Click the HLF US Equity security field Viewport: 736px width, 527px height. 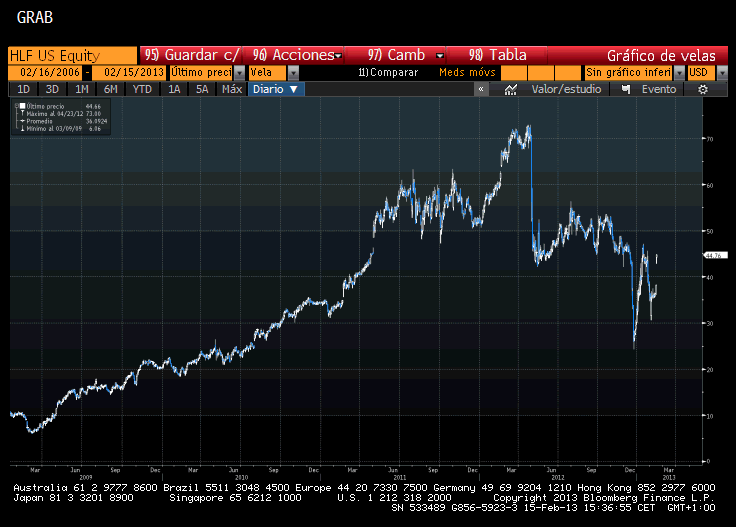click(x=73, y=55)
